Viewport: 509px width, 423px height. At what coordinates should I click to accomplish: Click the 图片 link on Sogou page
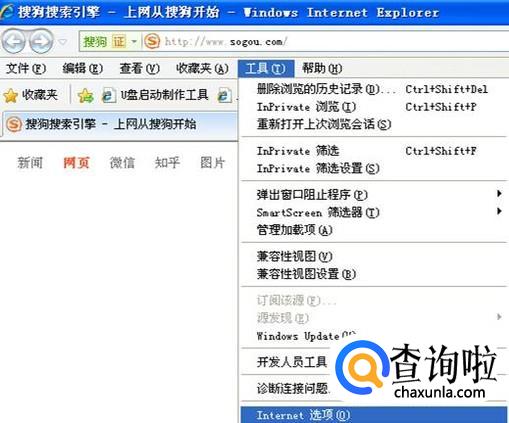(x=212, y=163)
